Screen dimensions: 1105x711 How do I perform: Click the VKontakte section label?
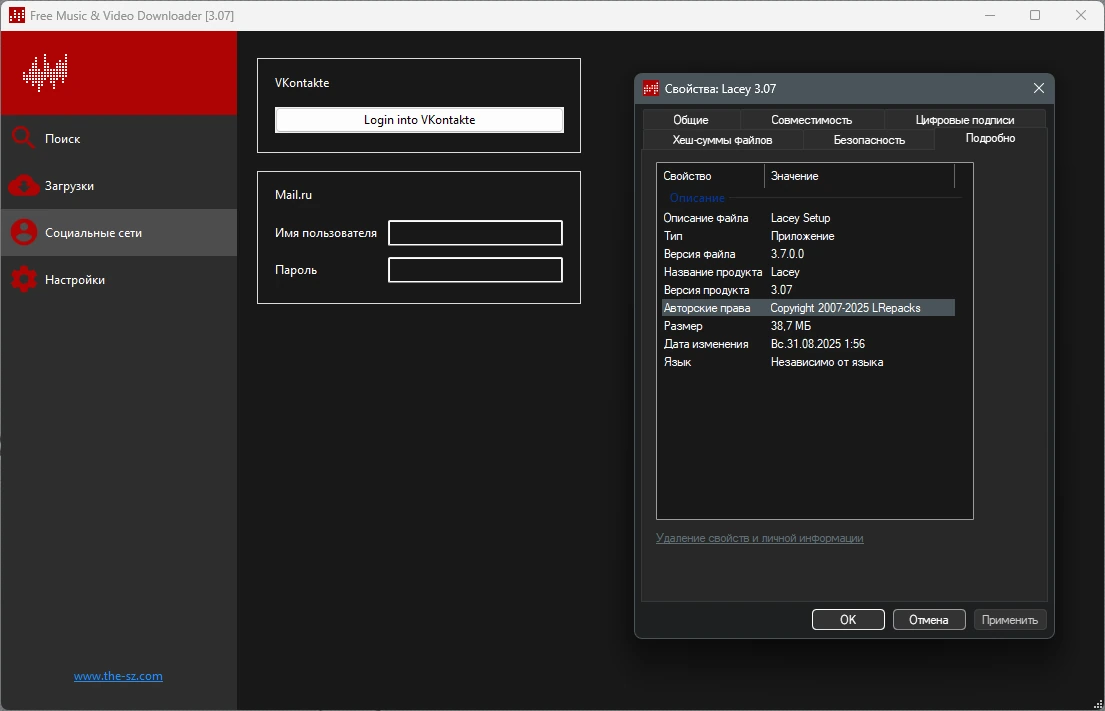coord(302,82)
